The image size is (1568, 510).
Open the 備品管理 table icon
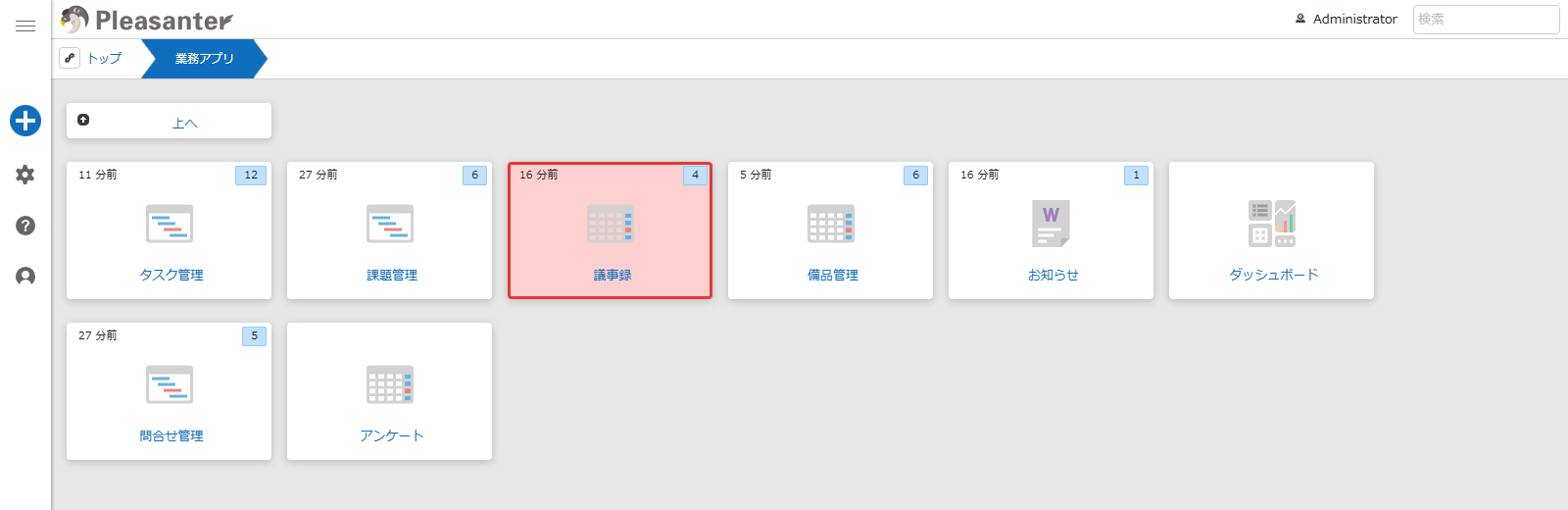831,224
